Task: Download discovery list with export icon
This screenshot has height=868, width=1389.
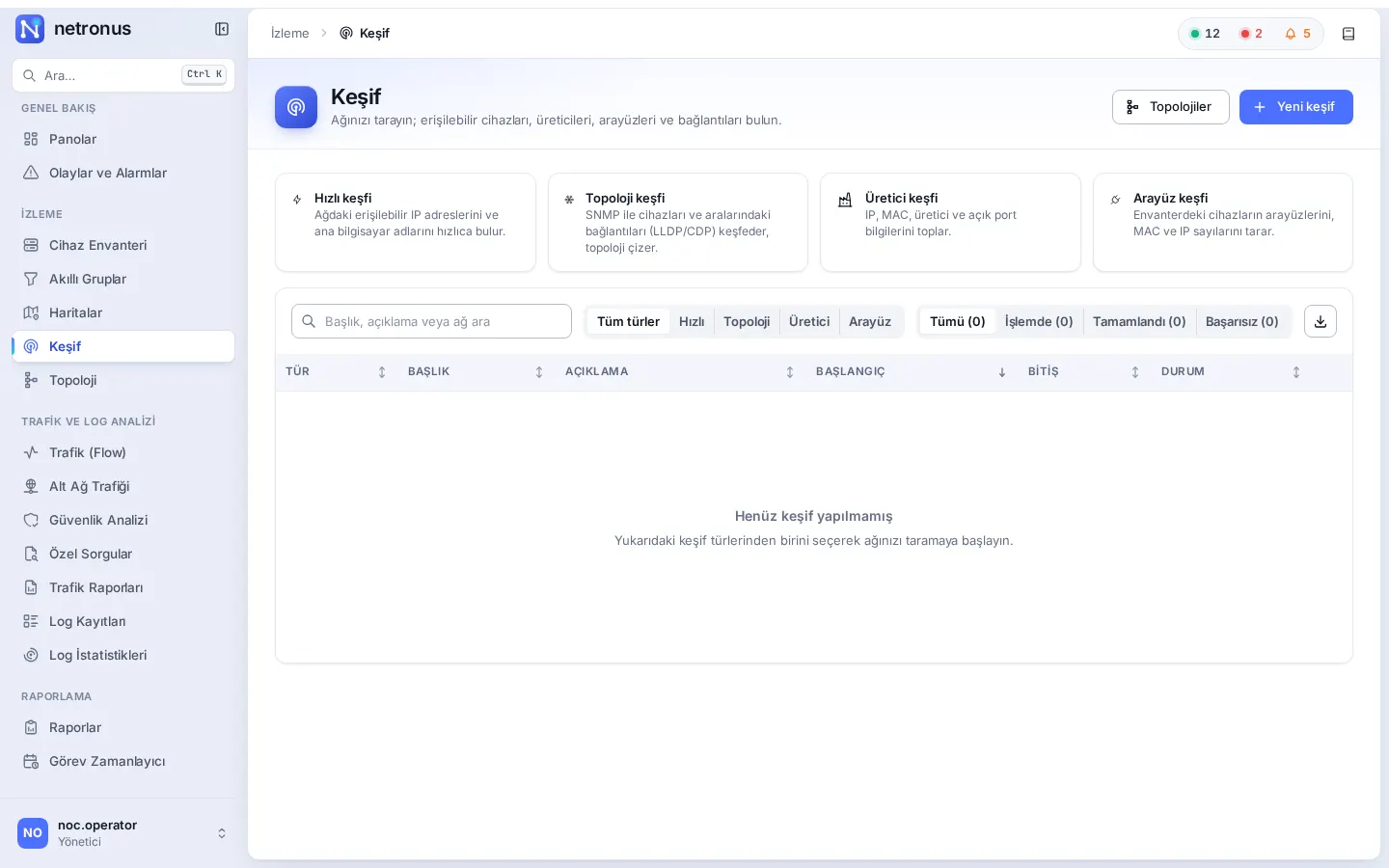Action: (x=1321, y=321)
